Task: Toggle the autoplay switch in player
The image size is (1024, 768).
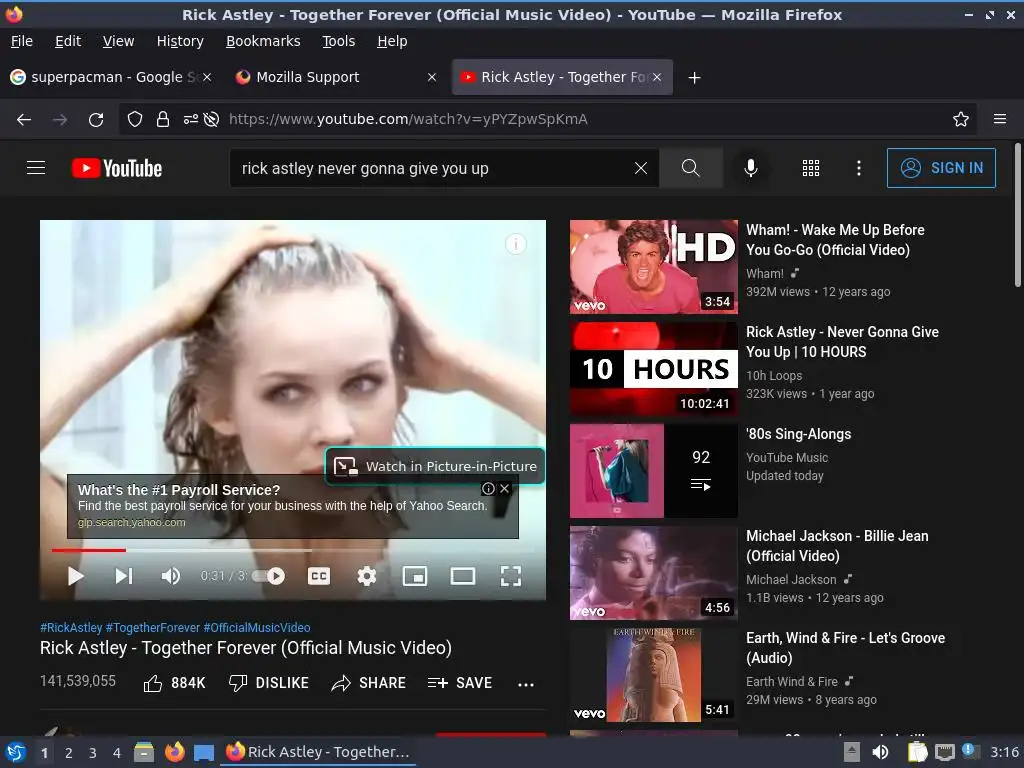Action: coord(269,576)
